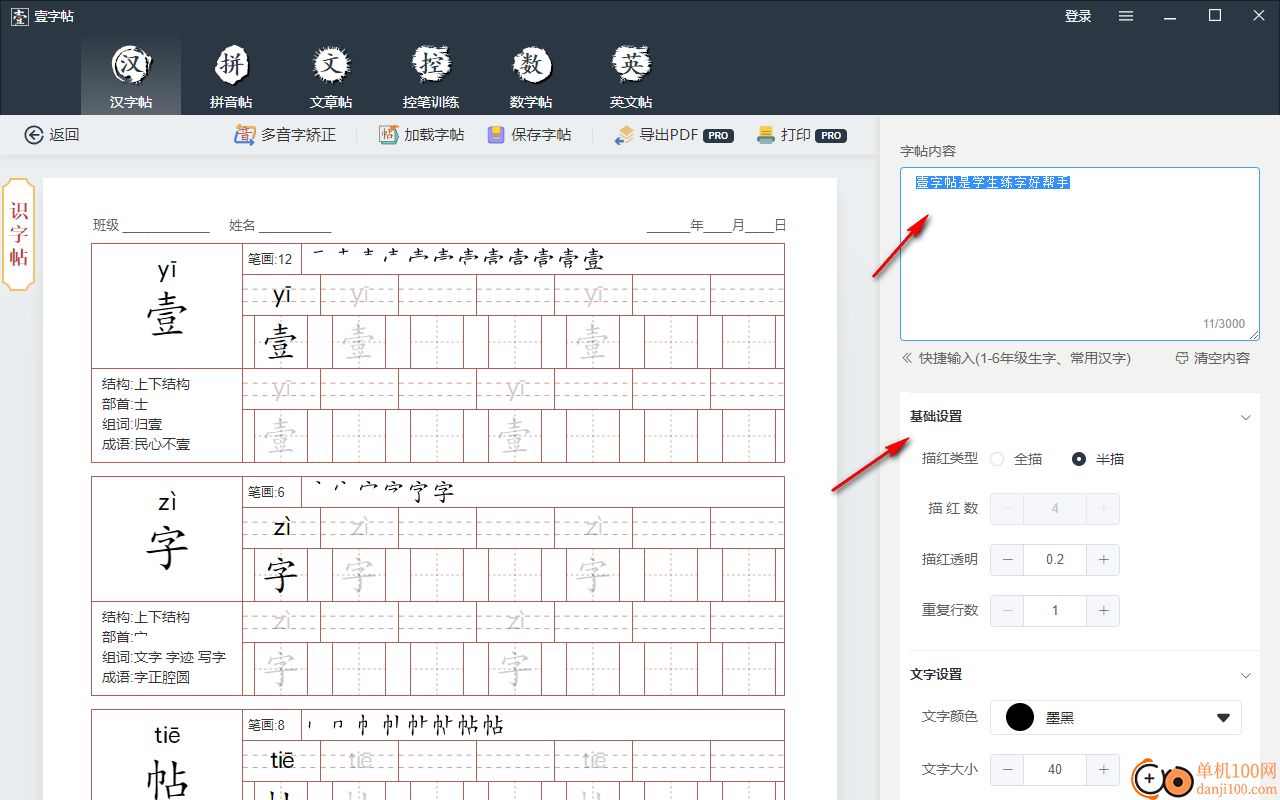Open the 英文帖 tab
This screenshot has height=800, width=1280.
631,76
